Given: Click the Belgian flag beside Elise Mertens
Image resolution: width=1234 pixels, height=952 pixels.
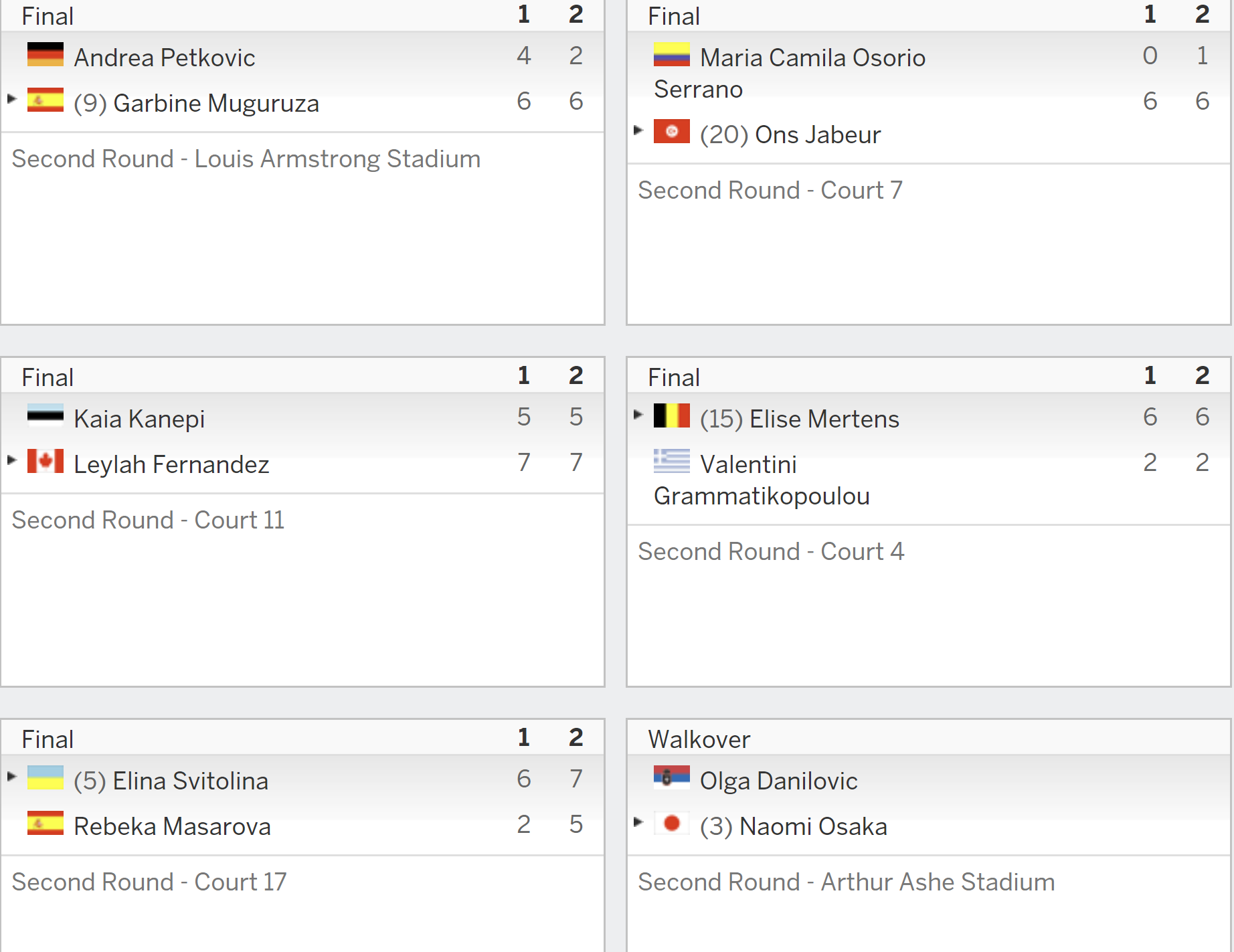Looking at the screenshot, I should pyautogui.click(x=672, y=415).
